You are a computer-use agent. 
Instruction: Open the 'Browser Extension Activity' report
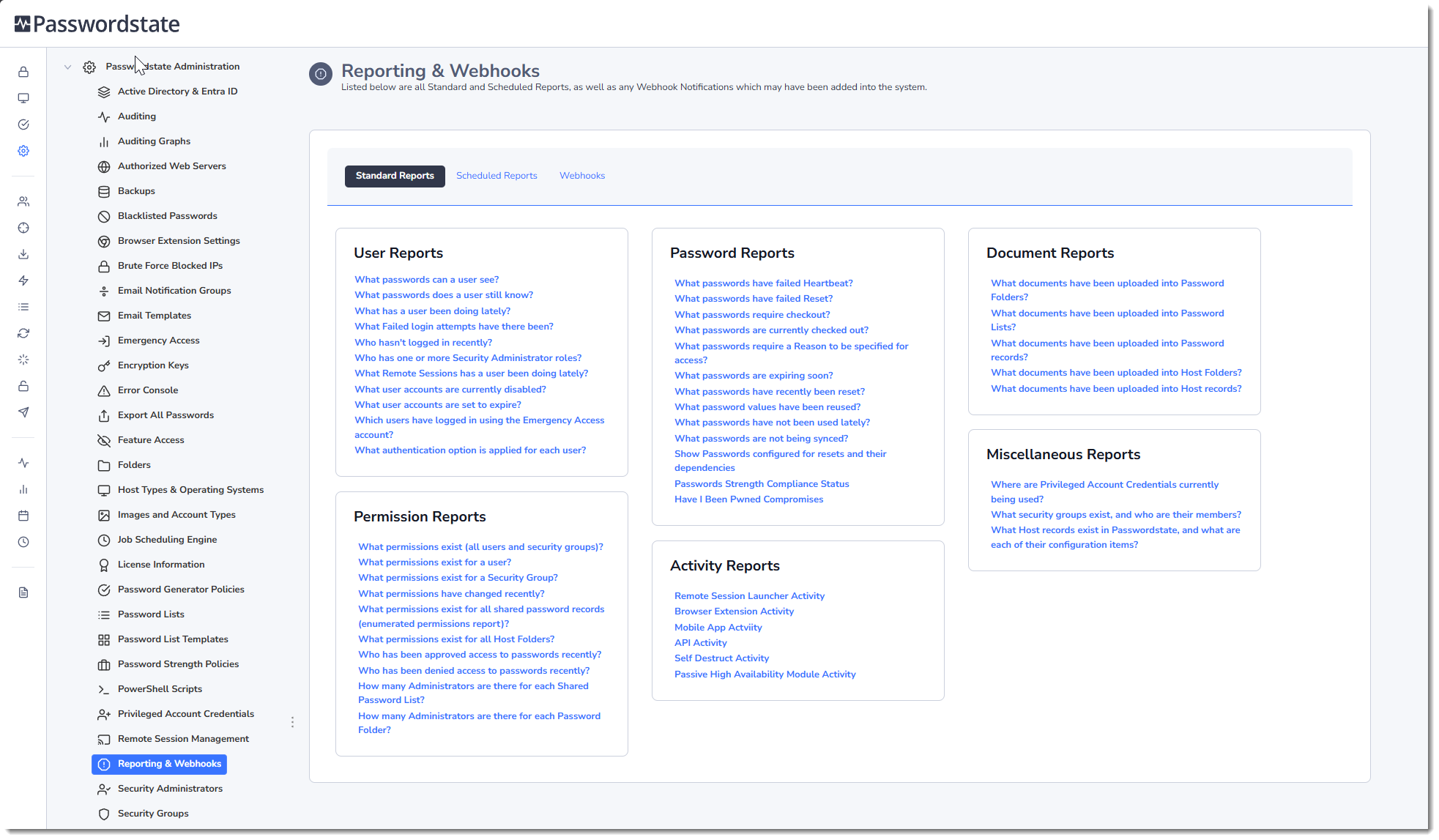pos(734,612)
